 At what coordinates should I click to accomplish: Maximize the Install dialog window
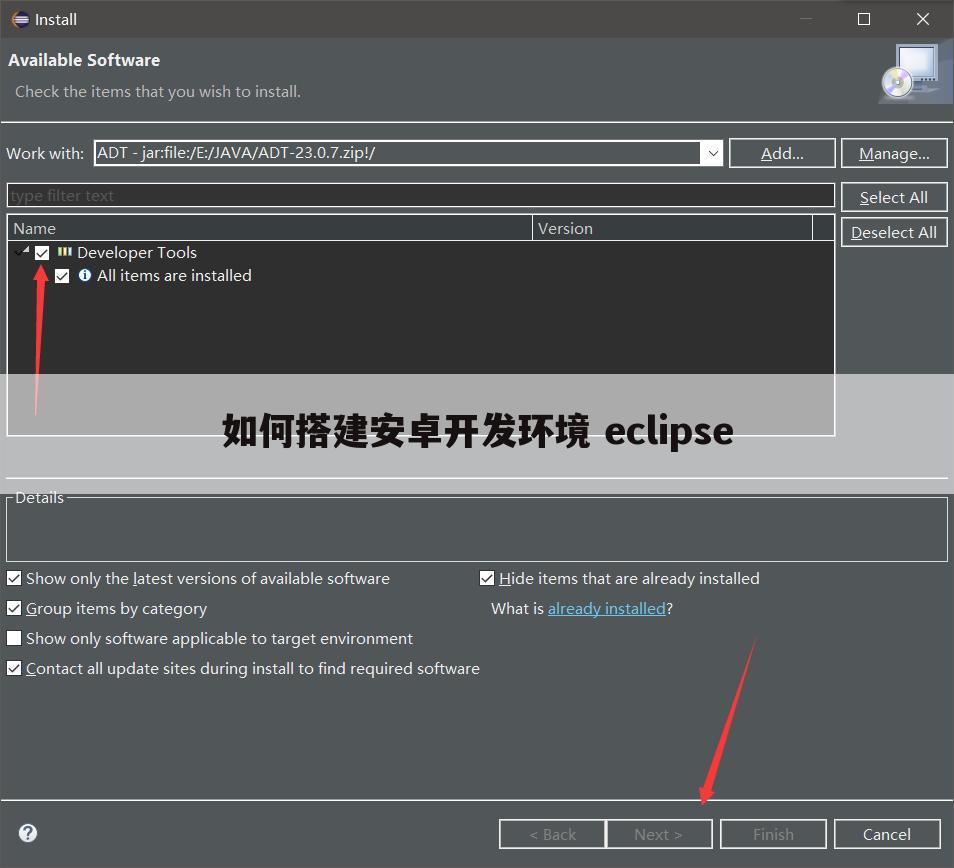coord(863,19)
